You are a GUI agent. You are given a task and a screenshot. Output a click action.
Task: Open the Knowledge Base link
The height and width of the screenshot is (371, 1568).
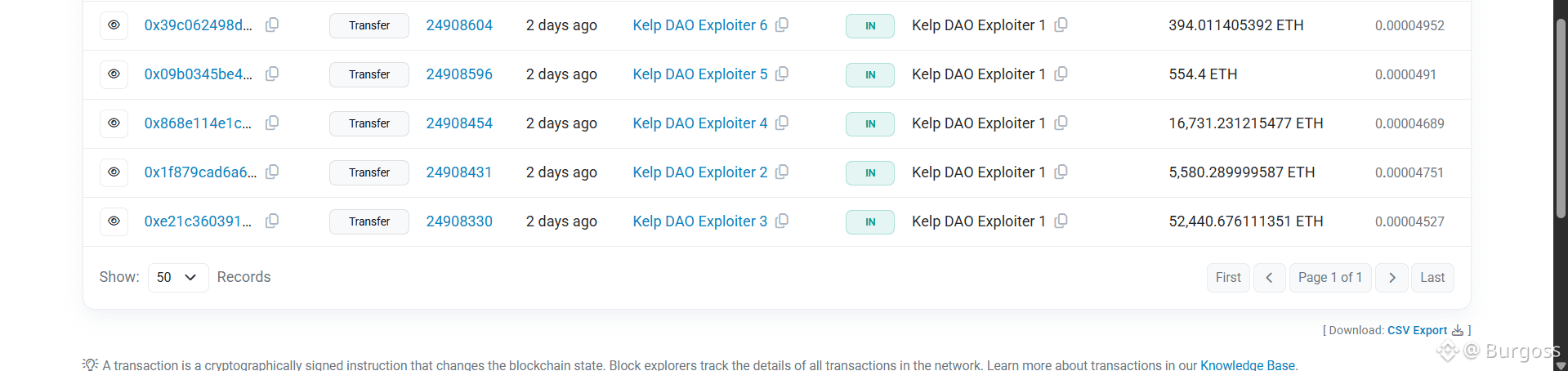(1247, 365)
